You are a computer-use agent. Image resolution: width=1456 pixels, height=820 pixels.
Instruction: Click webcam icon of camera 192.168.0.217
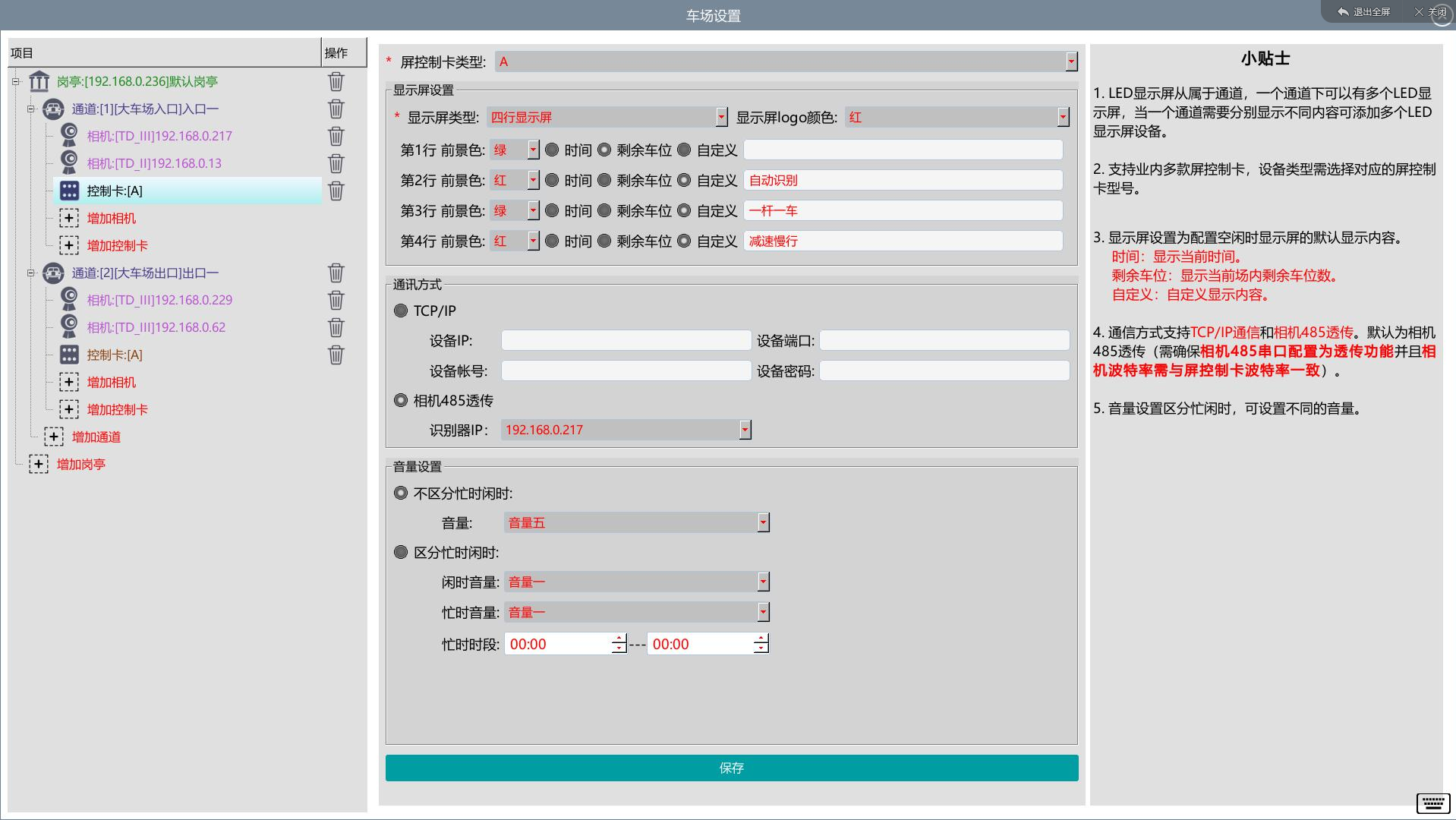coord(69,136)
